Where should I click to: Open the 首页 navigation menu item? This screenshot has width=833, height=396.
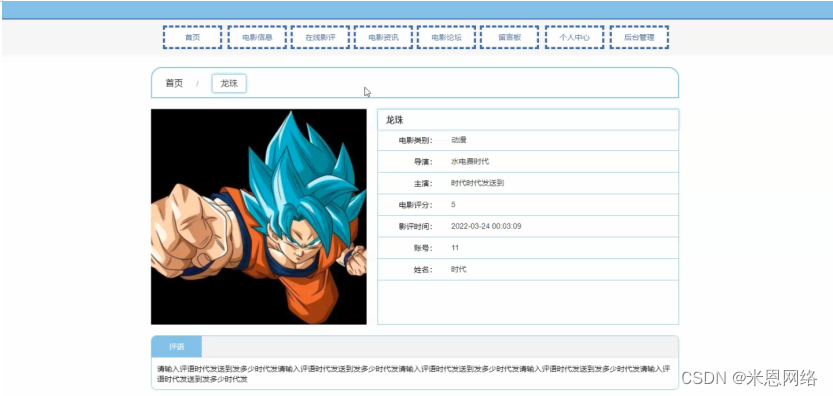192,37
